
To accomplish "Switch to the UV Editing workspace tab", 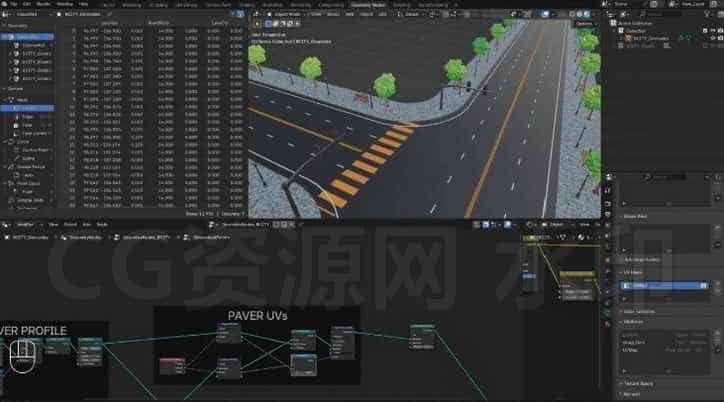I will (x=187, y=5).
